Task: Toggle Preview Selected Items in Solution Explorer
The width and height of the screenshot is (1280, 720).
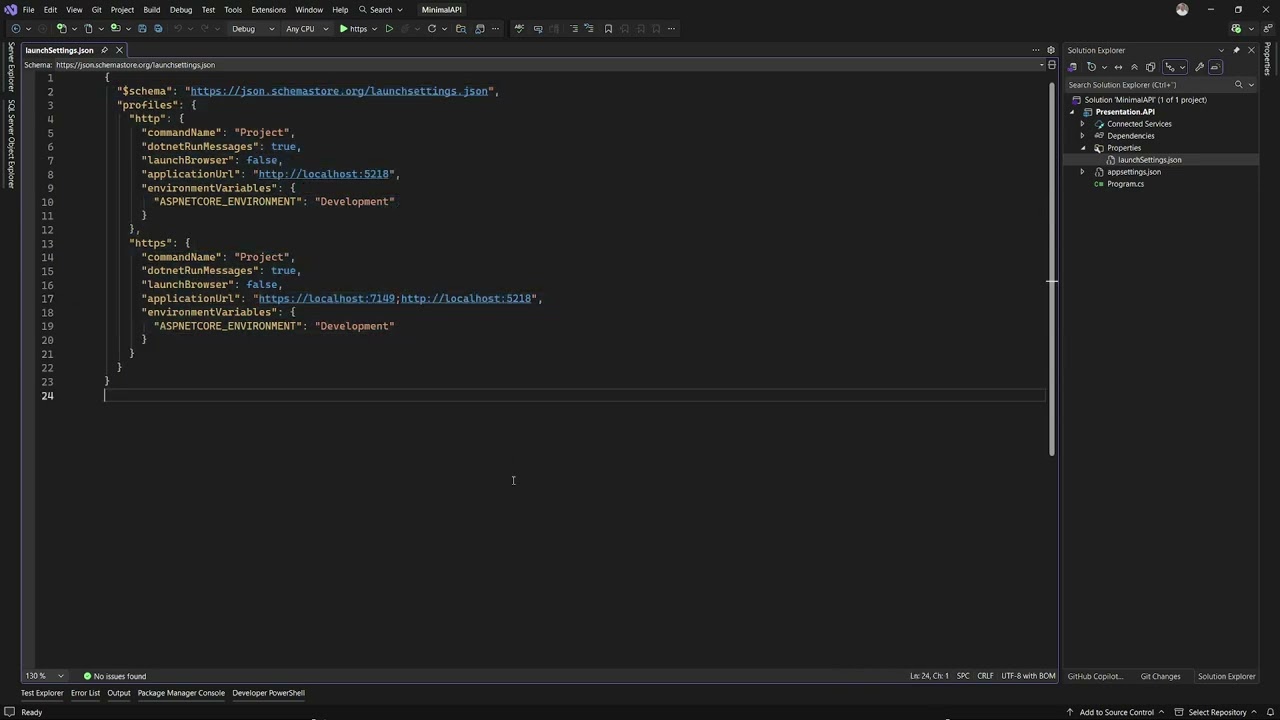Action: 1215,67
